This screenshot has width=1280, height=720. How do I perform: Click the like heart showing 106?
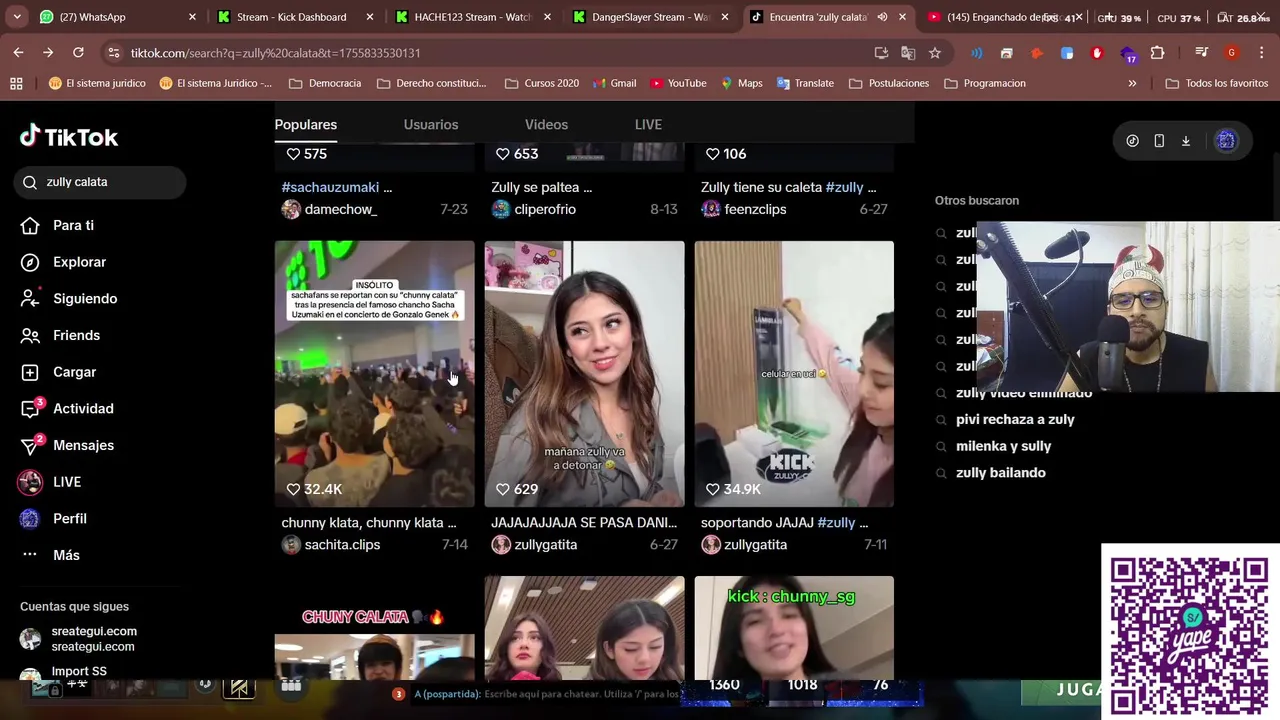(x=712, y=154)
